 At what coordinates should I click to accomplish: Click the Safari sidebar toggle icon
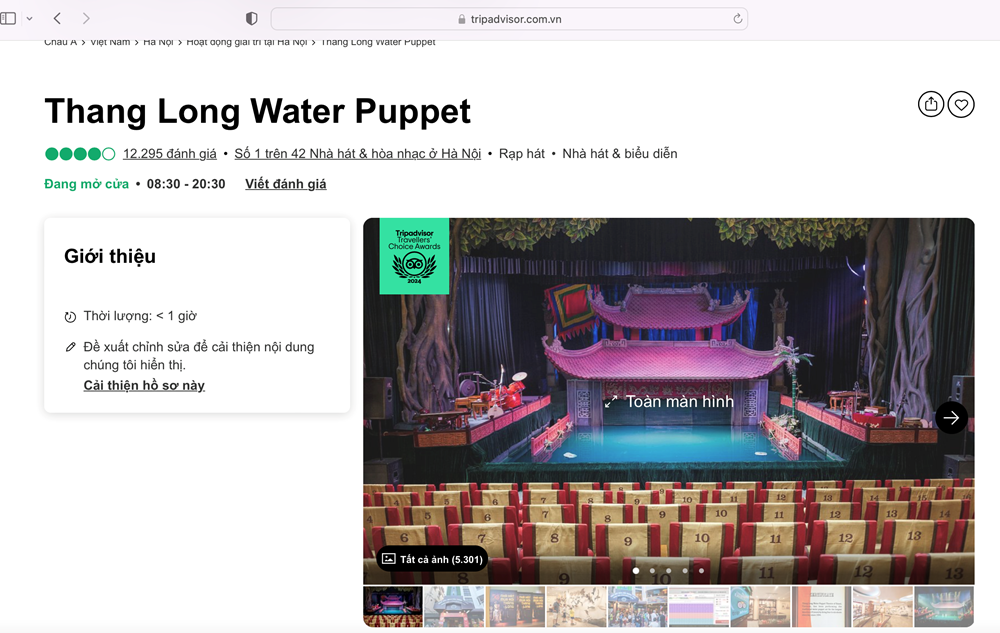(9, 19)
